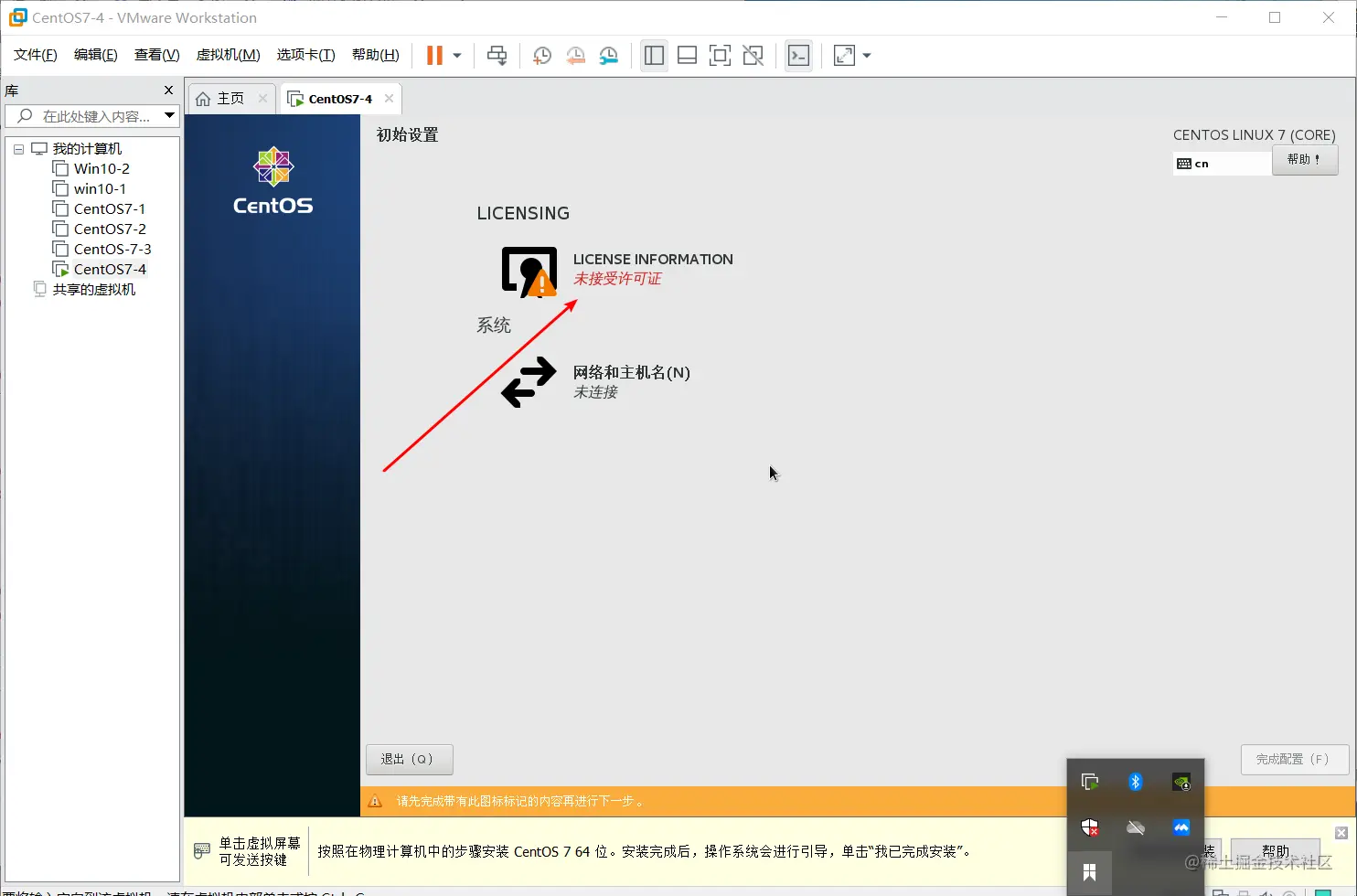1357x896 pixels.
Task: Open the Bluetooth tray icon
Action: [x=1136, y=782]
